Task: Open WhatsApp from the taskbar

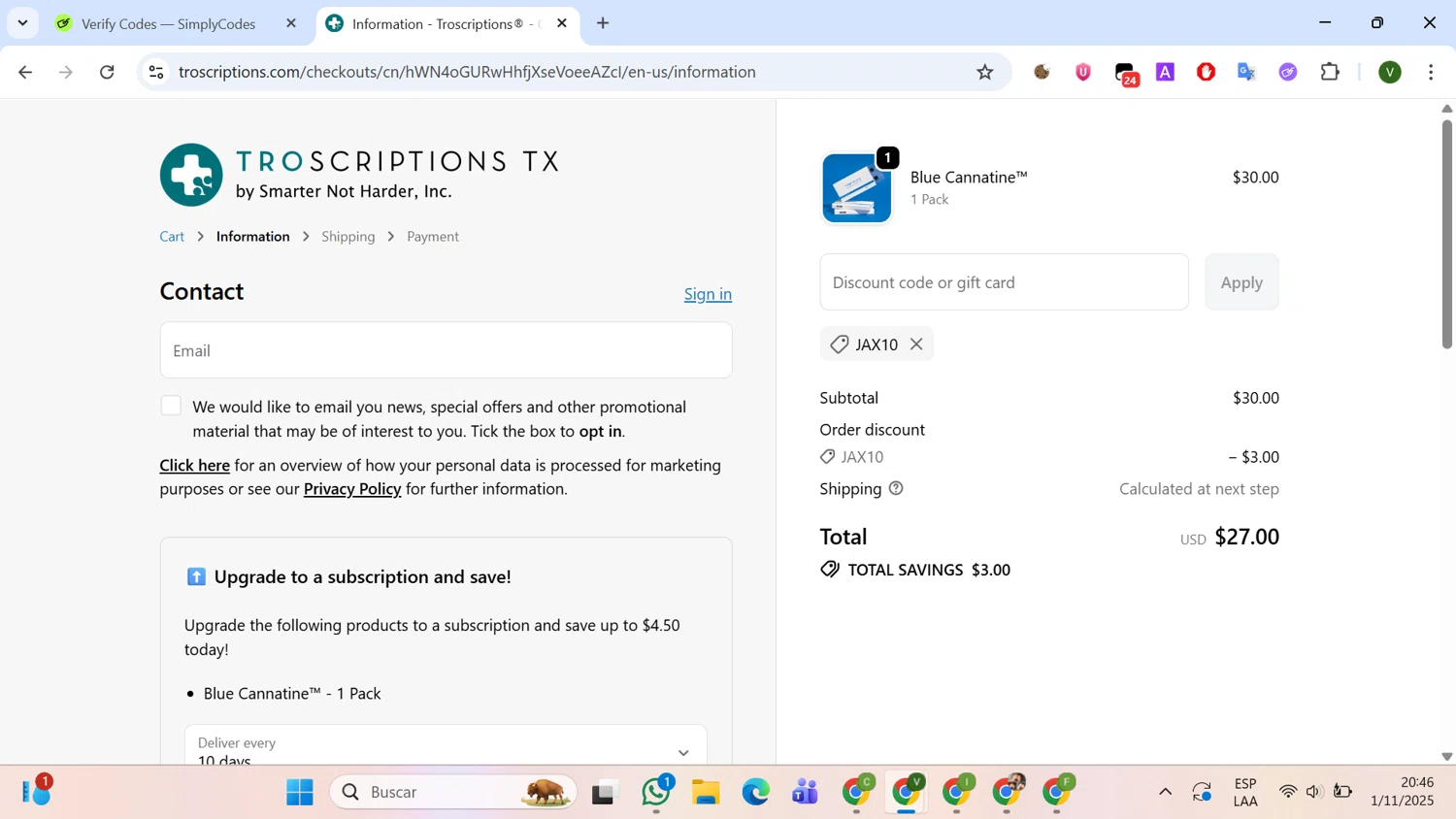Action: [x=657, y=792]
